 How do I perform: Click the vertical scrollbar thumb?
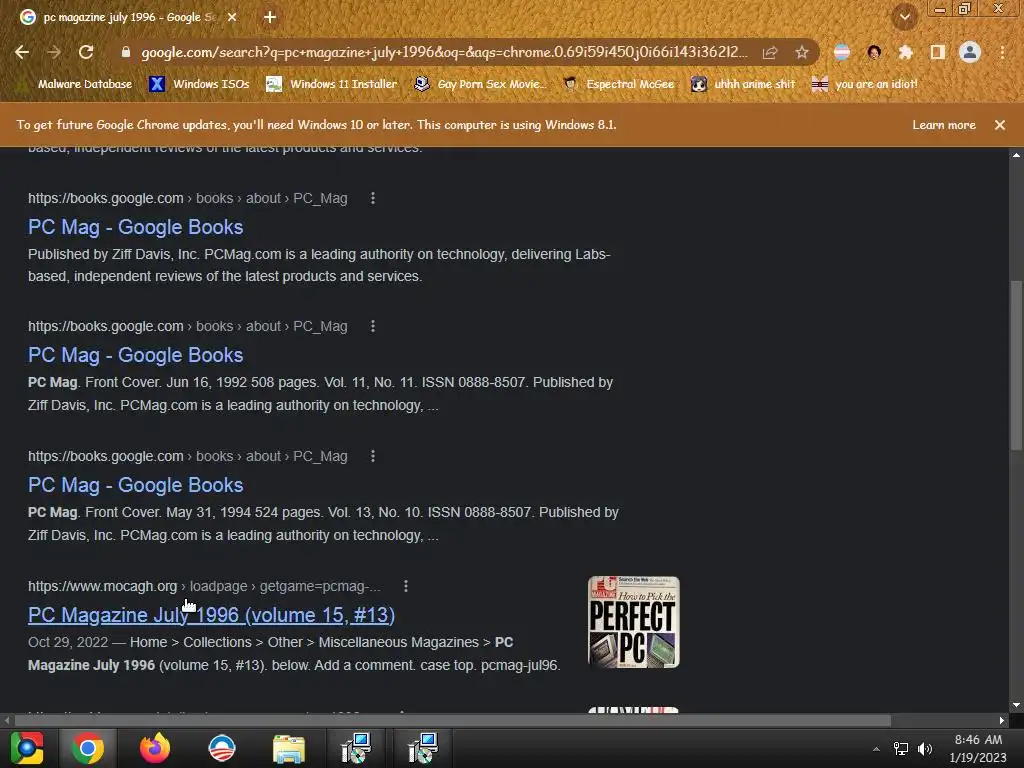(1016, 364)
